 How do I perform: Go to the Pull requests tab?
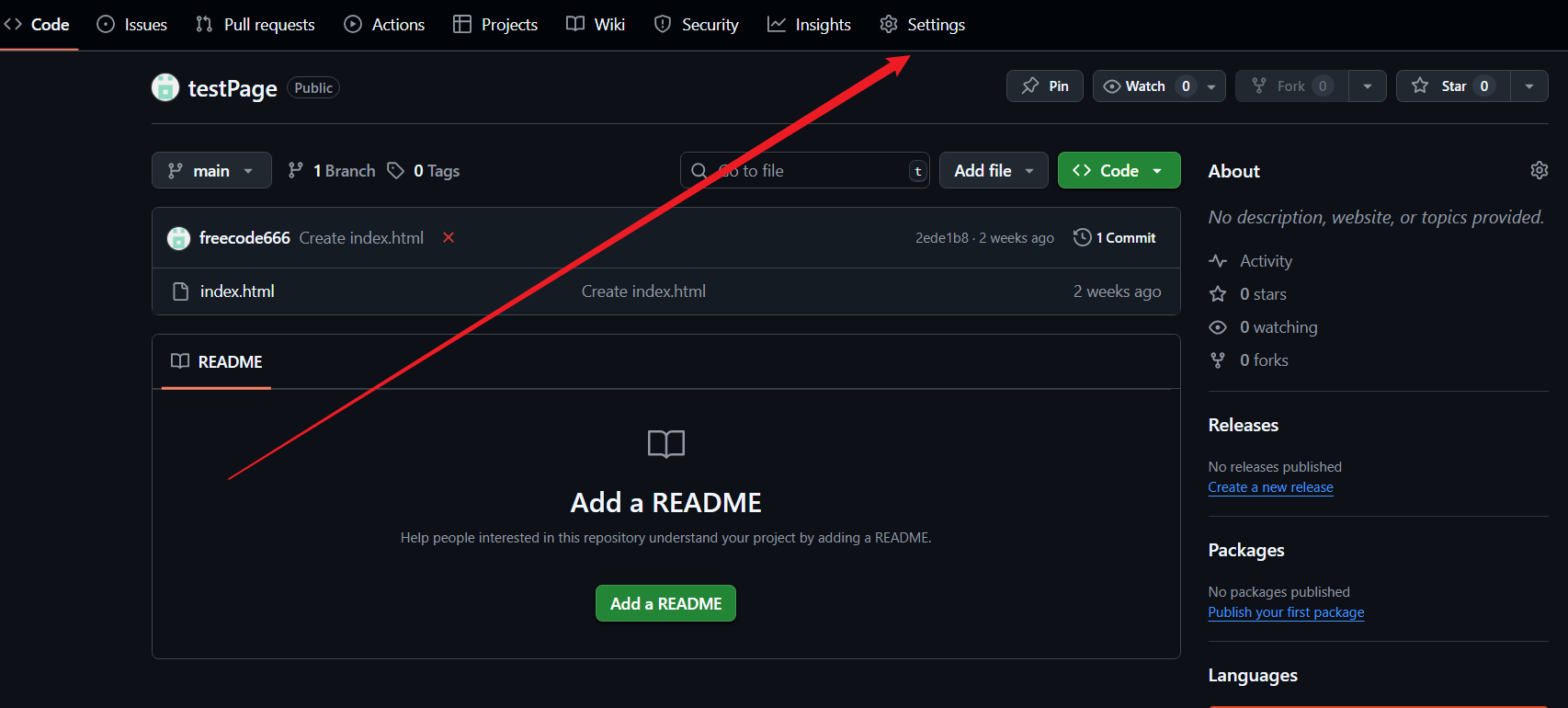256,25
